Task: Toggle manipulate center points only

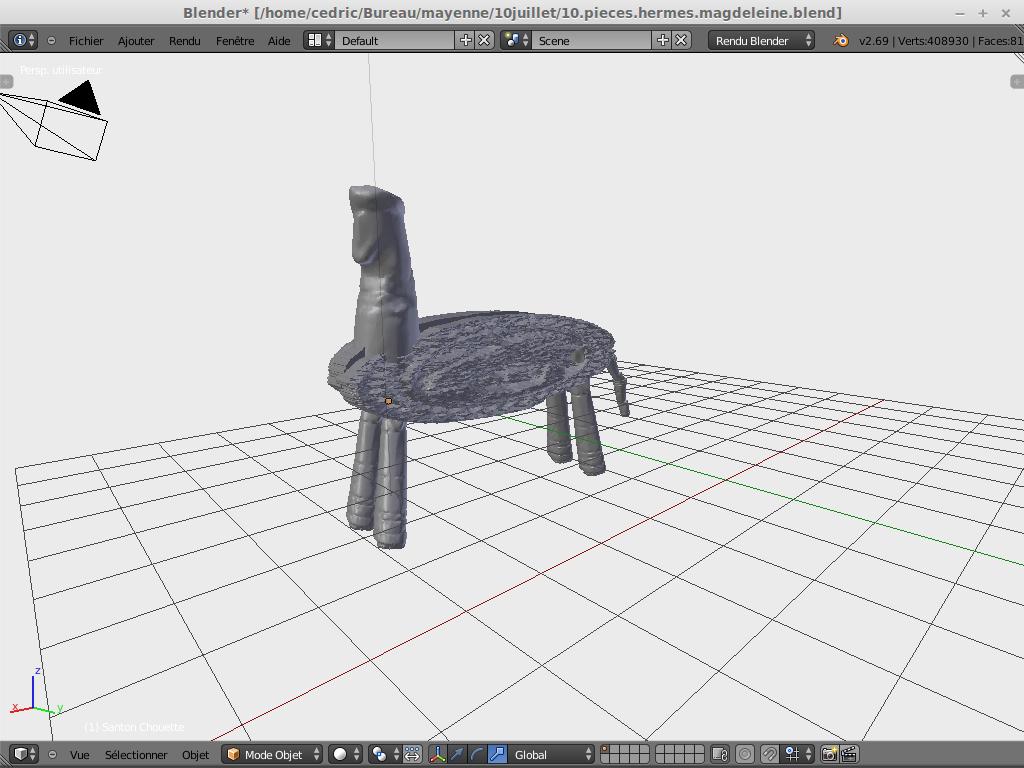Action: (x=412, y=754)
